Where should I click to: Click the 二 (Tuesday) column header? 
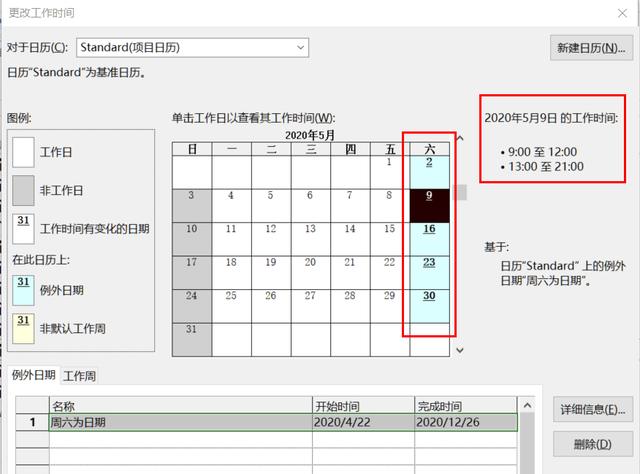[x=271, y=149]
